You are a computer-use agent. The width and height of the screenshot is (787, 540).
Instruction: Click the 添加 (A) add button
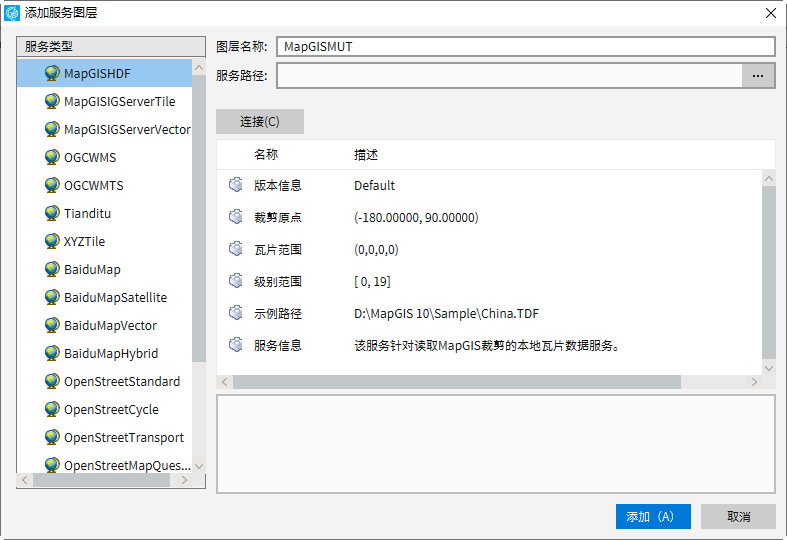(x=653, y=516)
